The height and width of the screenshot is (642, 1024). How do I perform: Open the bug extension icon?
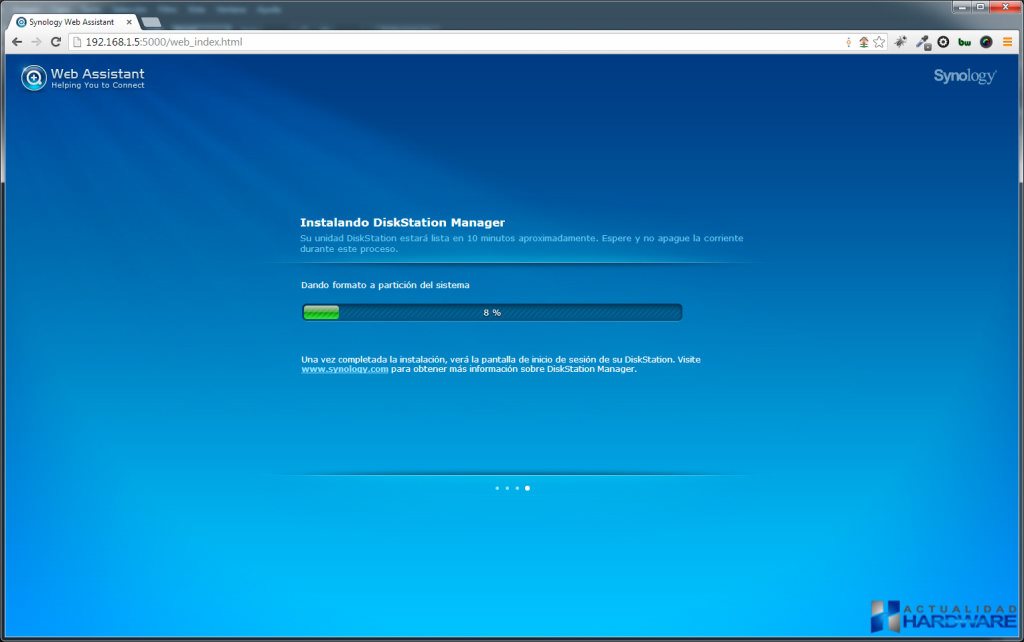point(901,42)
